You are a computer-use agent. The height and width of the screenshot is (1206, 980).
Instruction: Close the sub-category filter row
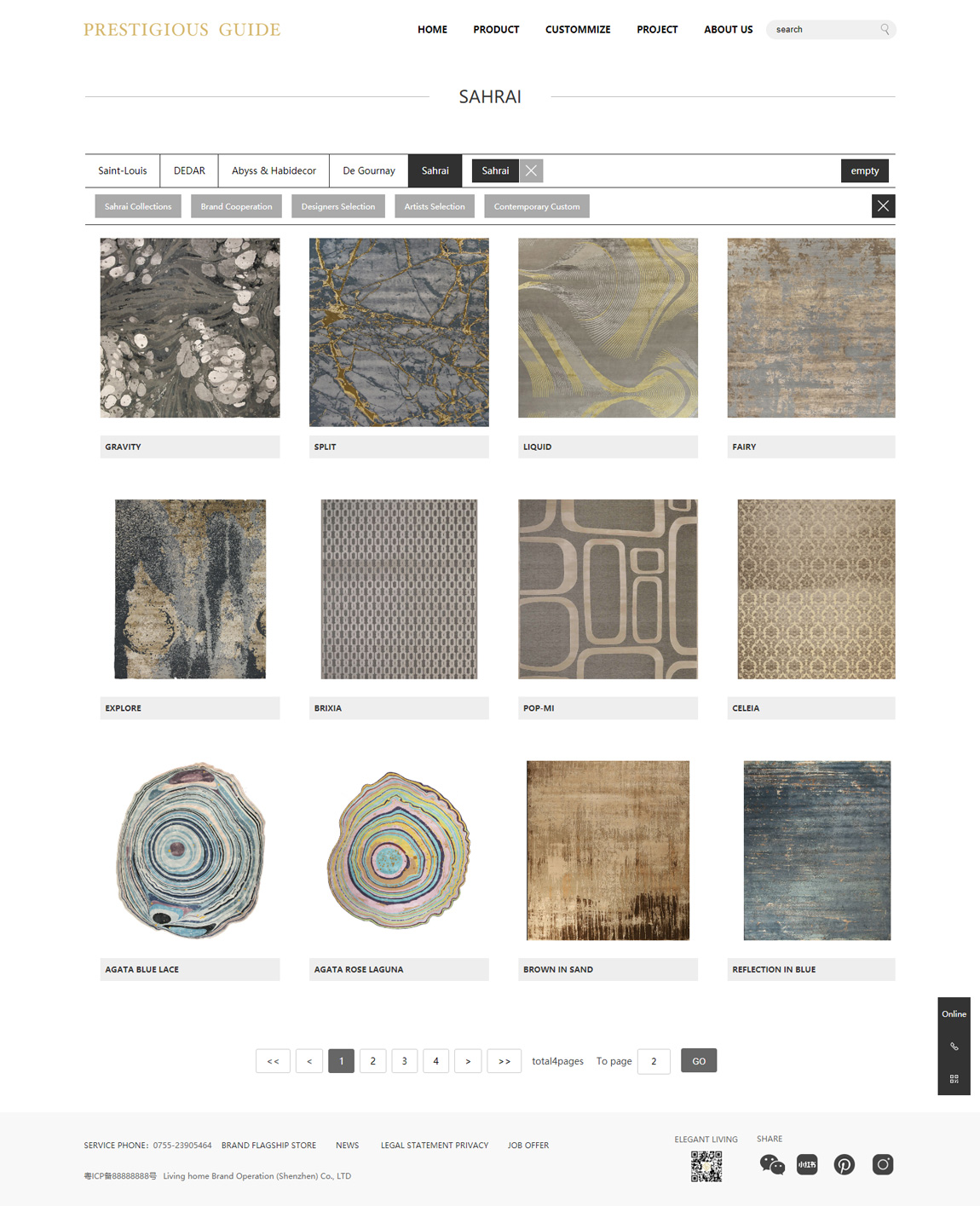(x=883, y=206)
